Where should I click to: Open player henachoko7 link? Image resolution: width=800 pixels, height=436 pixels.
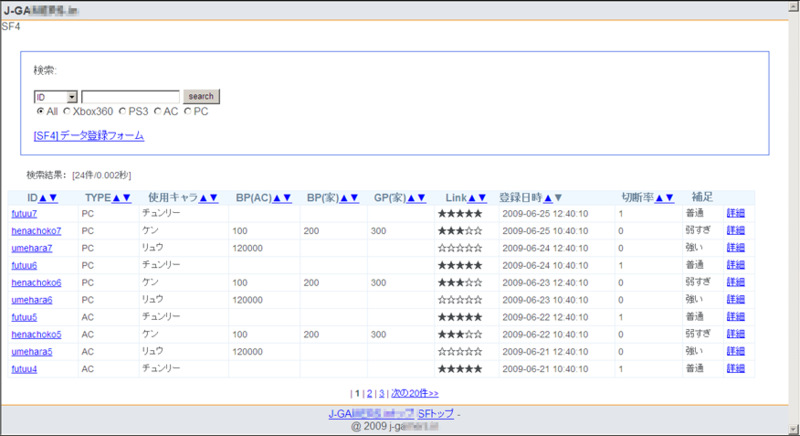coord(36,231)
